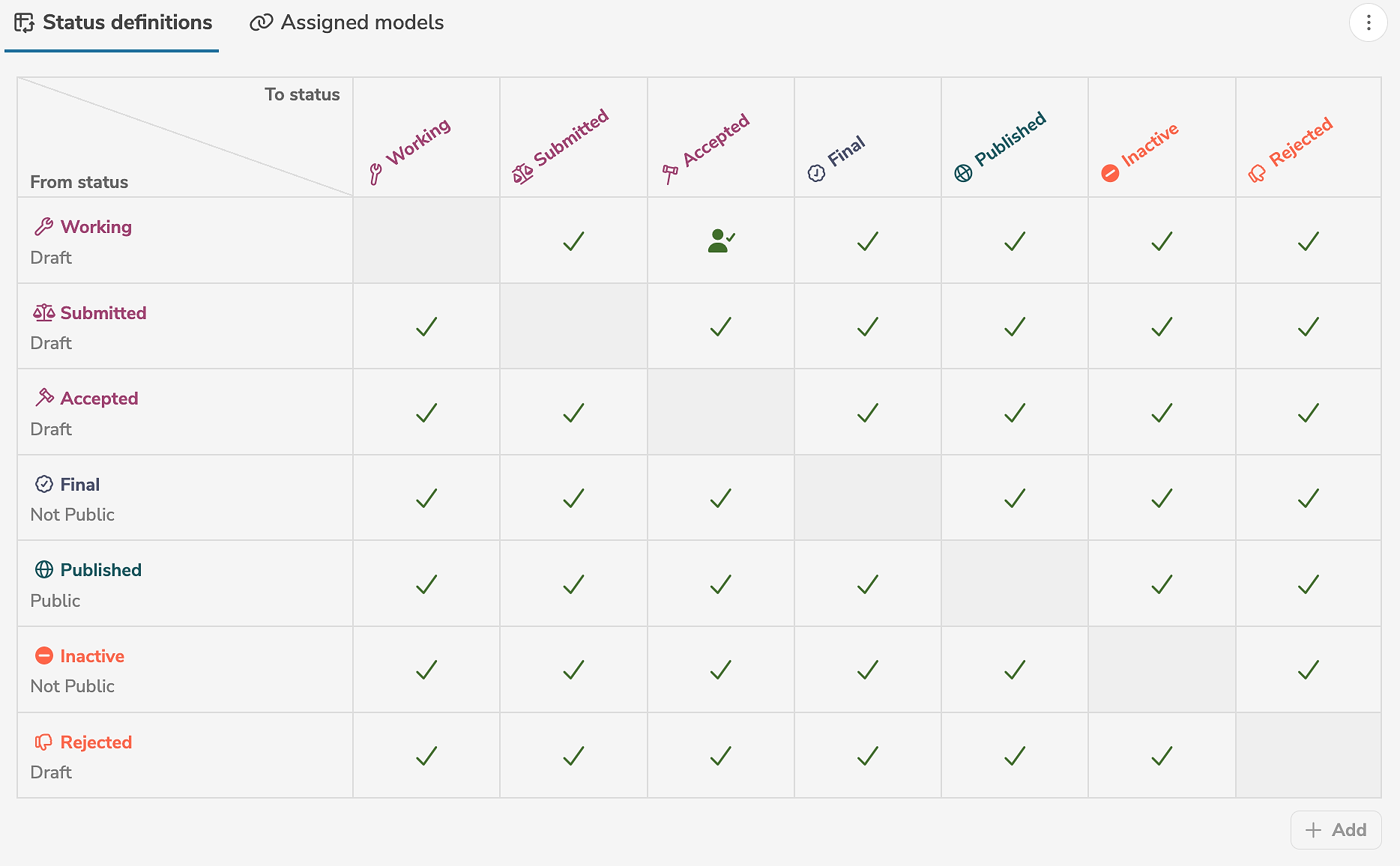Image resolution: width=1400 pixels, height=866 pixels.
Task: Click the badge icon next to Final status
Action: point(43,484)
